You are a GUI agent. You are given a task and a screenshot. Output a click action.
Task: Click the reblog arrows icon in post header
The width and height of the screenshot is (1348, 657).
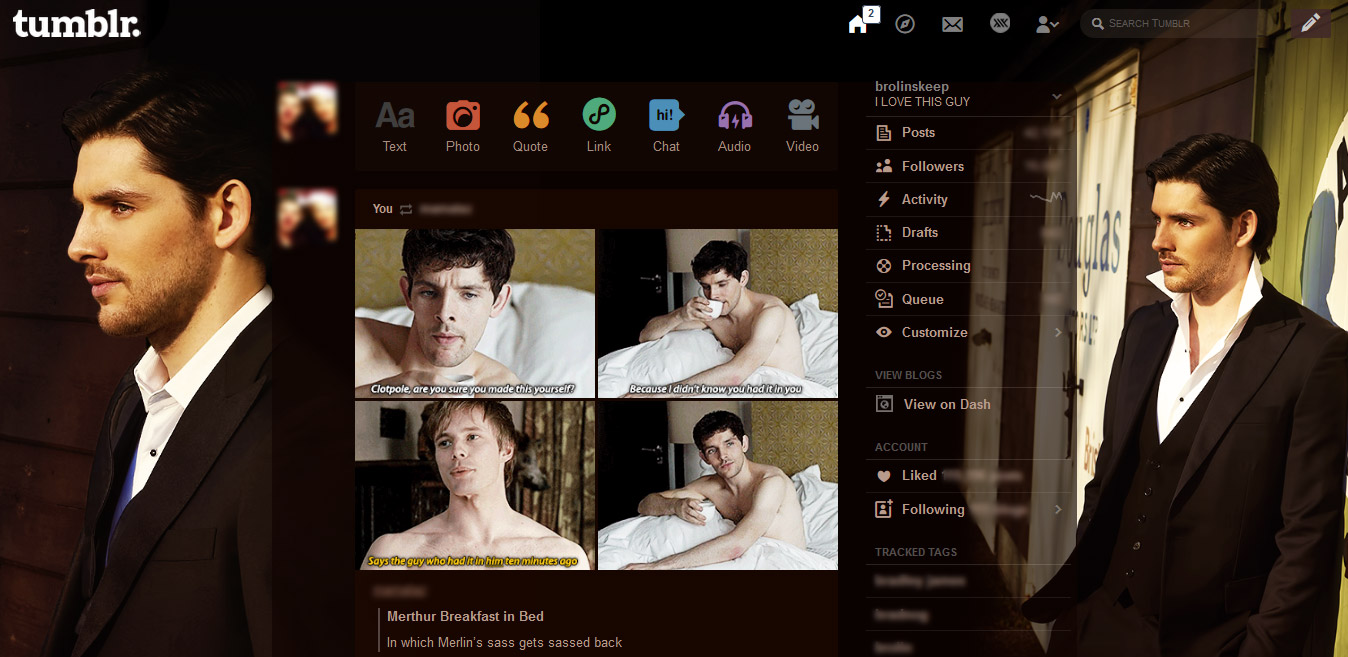point(405,209)
